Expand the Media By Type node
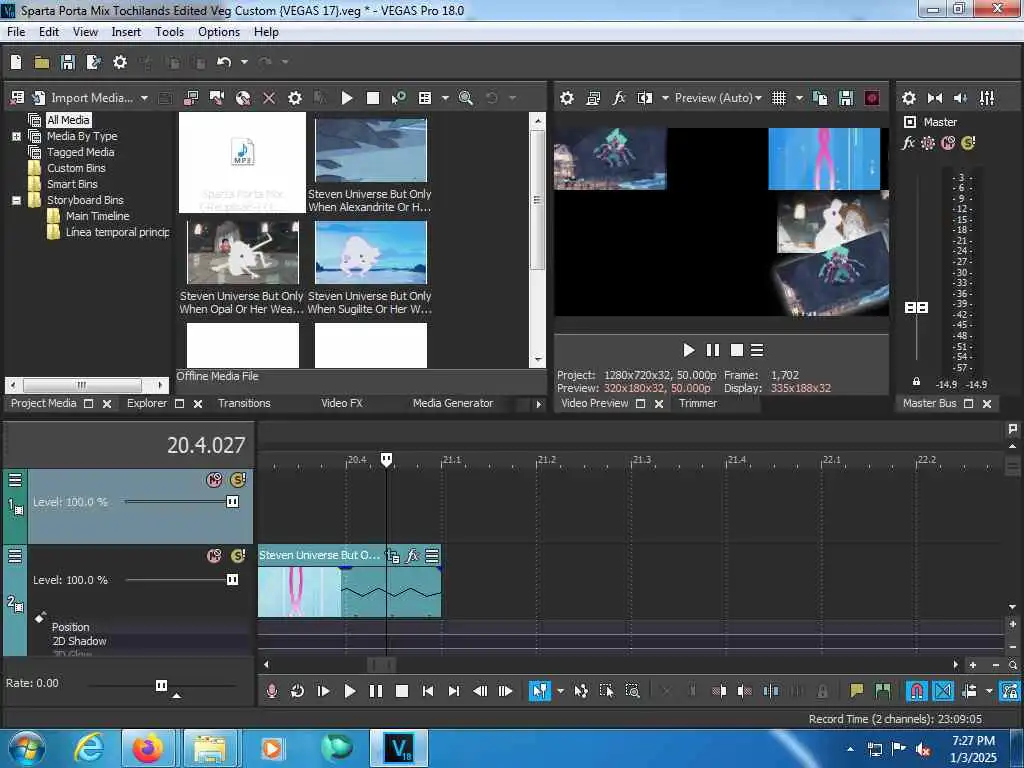1024x768 pixels. pyautogui.click(x=16, y=136)
